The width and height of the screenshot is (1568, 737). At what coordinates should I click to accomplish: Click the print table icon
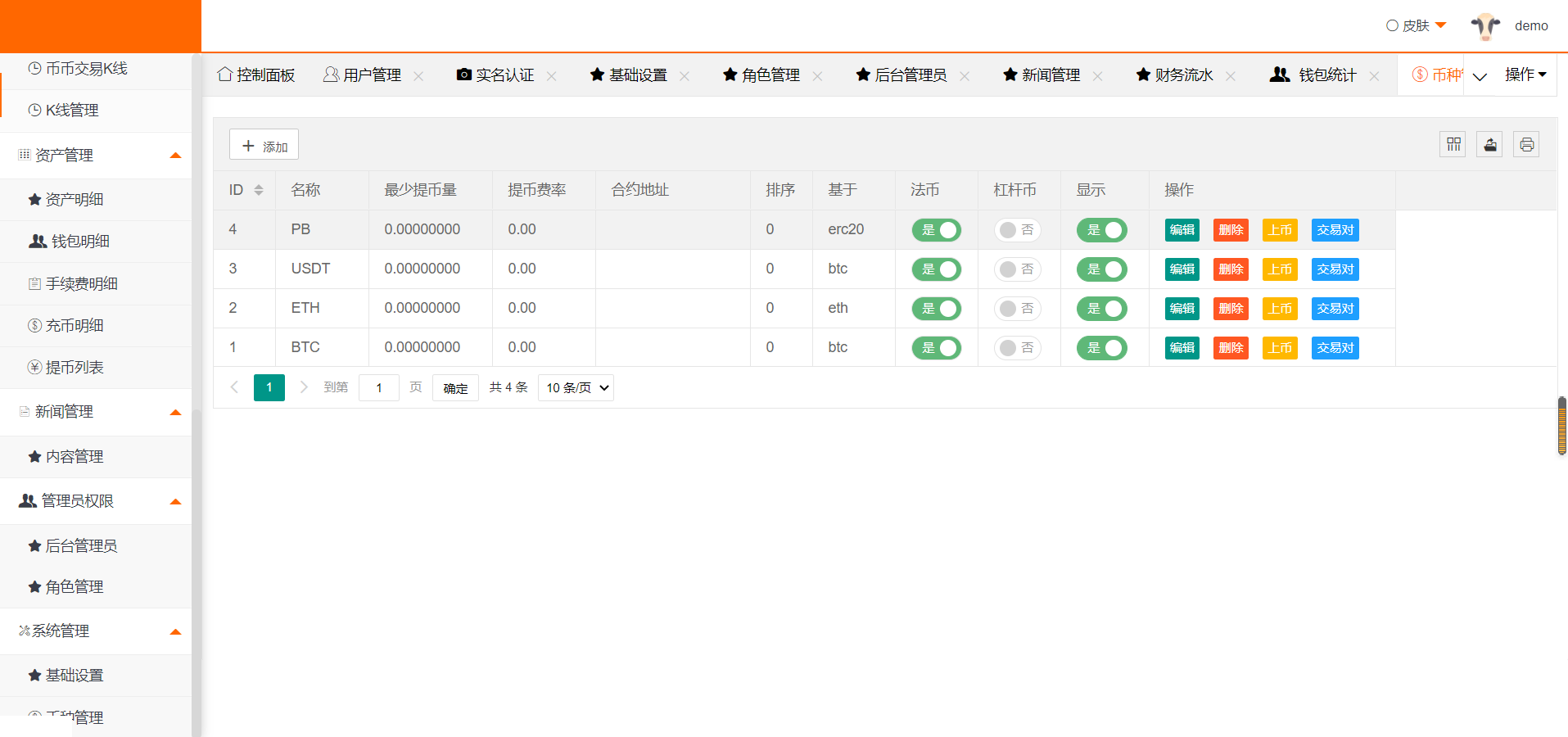tap(1526, 145)
